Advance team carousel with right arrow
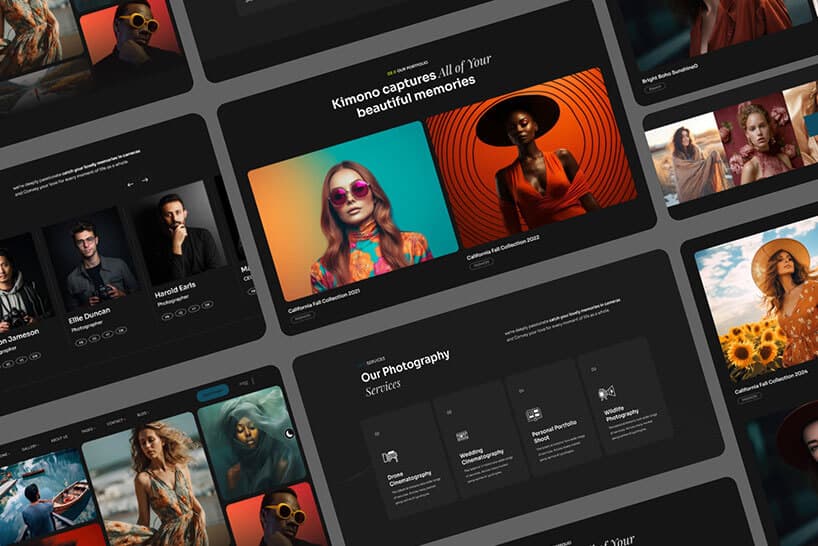This screenshot has height=546, width=818. point(145,180)
